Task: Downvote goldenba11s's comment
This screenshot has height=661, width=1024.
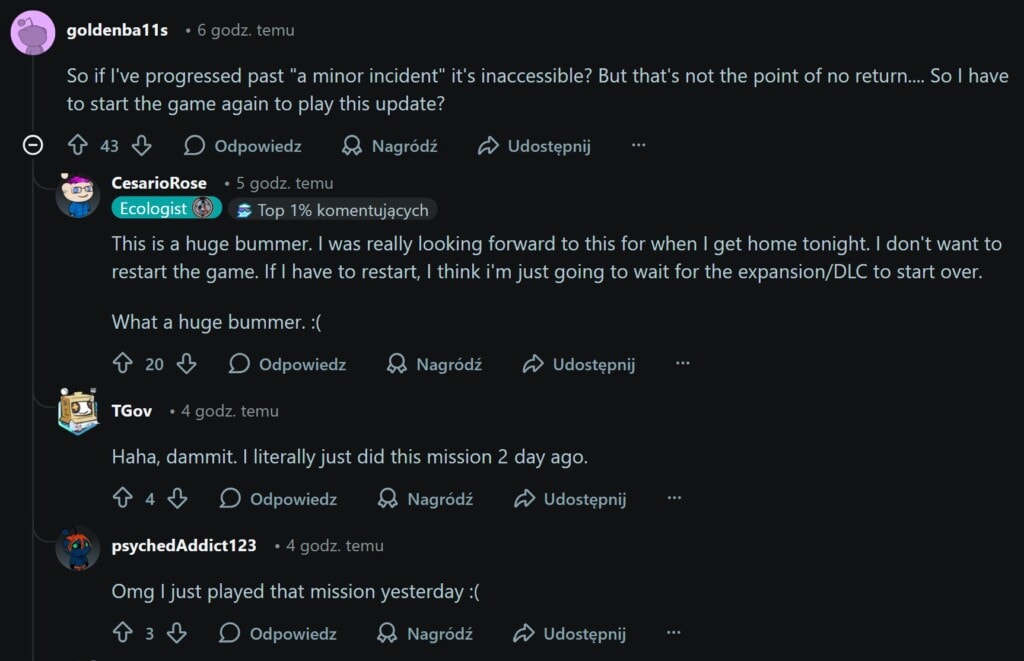Action: (x=142, y=146)
